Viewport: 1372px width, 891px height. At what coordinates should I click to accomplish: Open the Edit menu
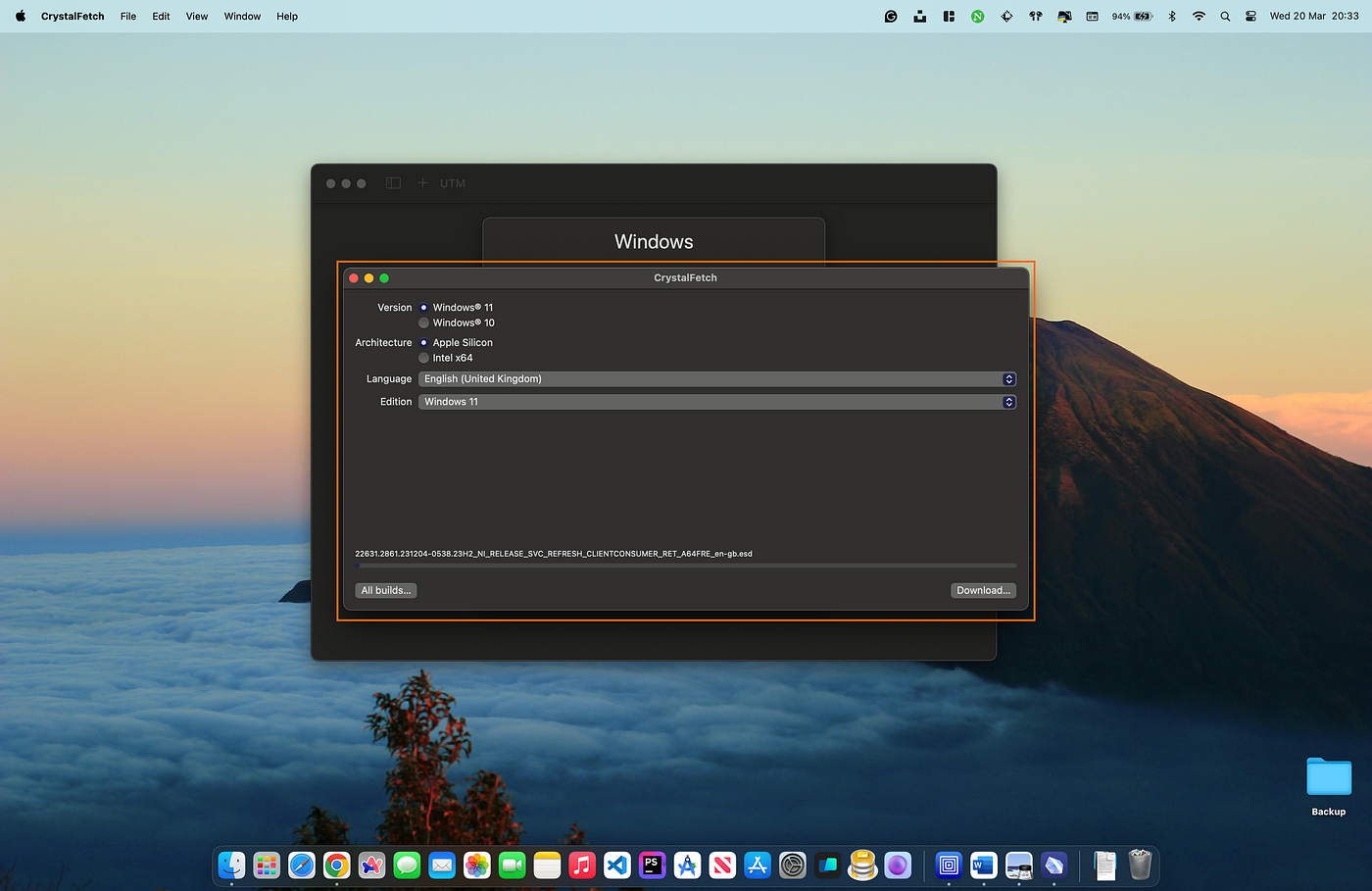(161, 17)
